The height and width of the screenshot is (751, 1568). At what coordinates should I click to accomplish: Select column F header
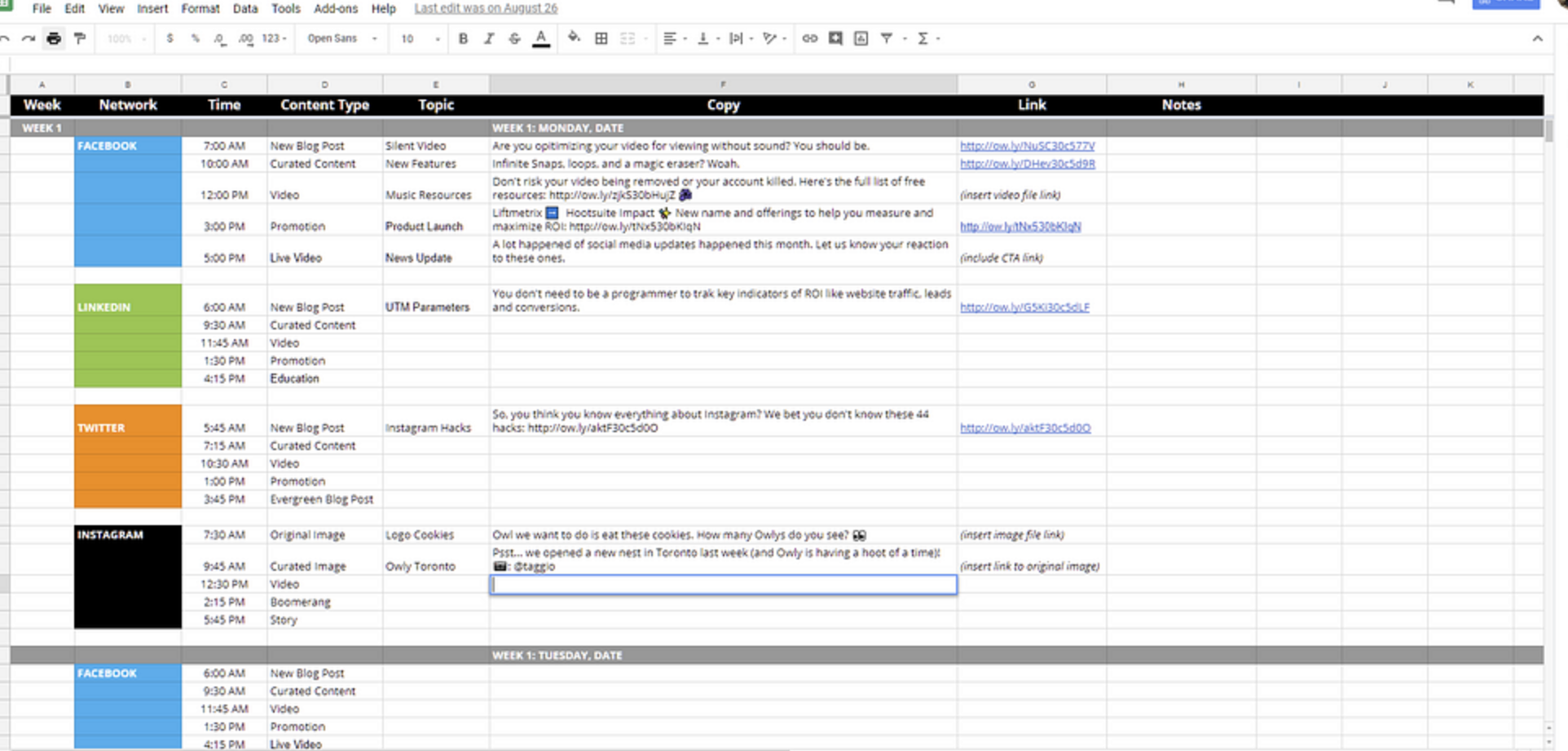pos(723,84)
